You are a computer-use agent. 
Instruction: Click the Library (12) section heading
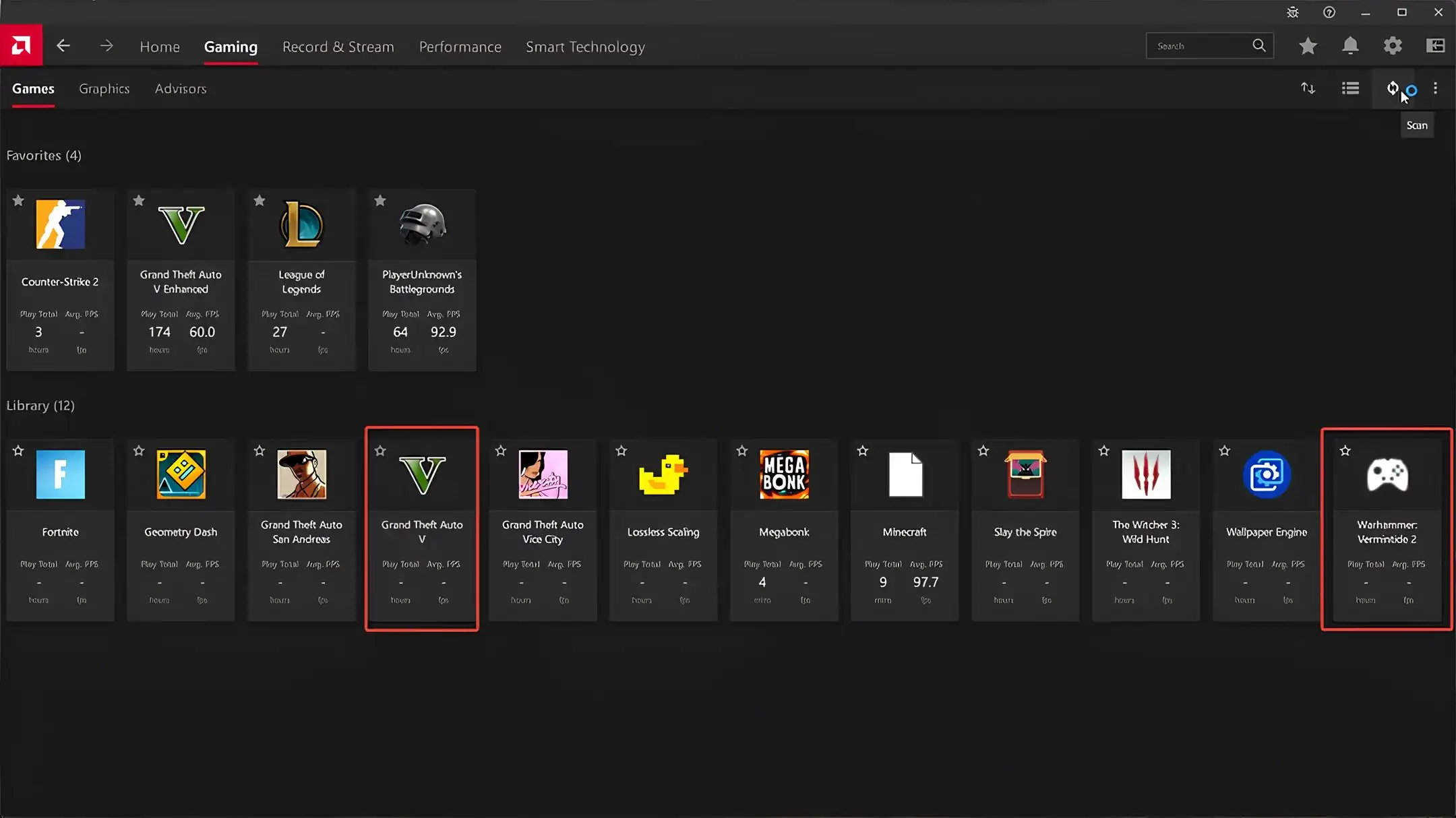(x=40, y=405)
